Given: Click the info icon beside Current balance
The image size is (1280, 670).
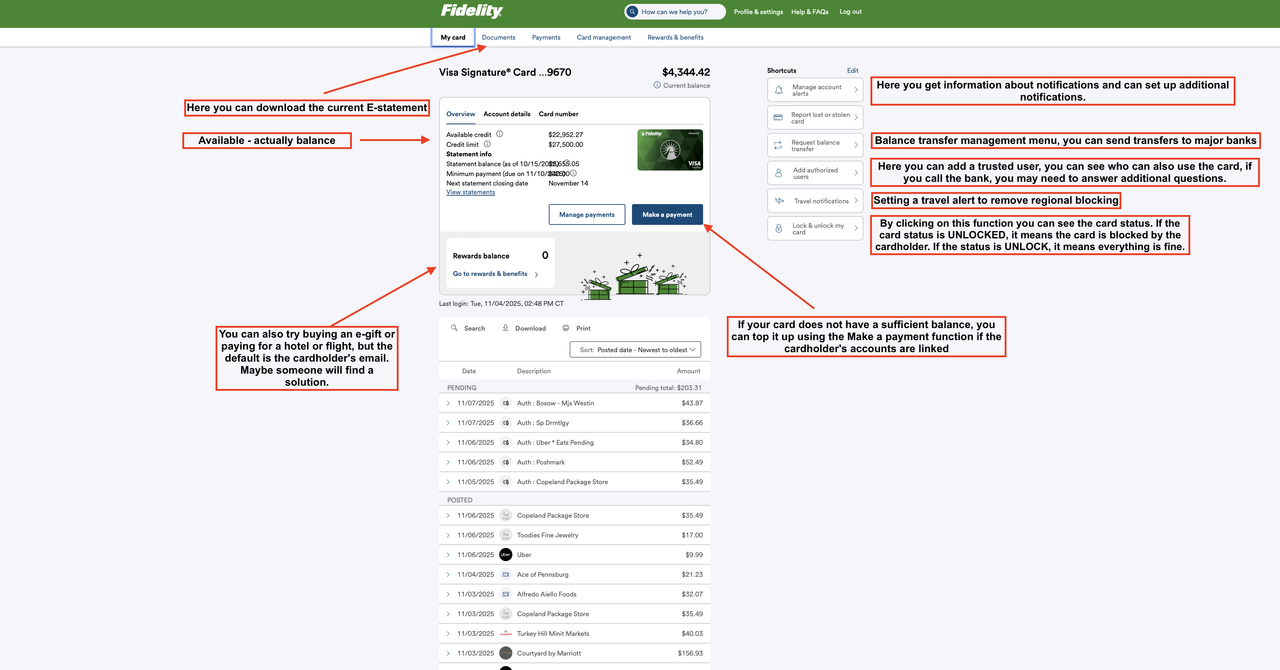Looking at the screenshot, I should (x=657, y=85).
